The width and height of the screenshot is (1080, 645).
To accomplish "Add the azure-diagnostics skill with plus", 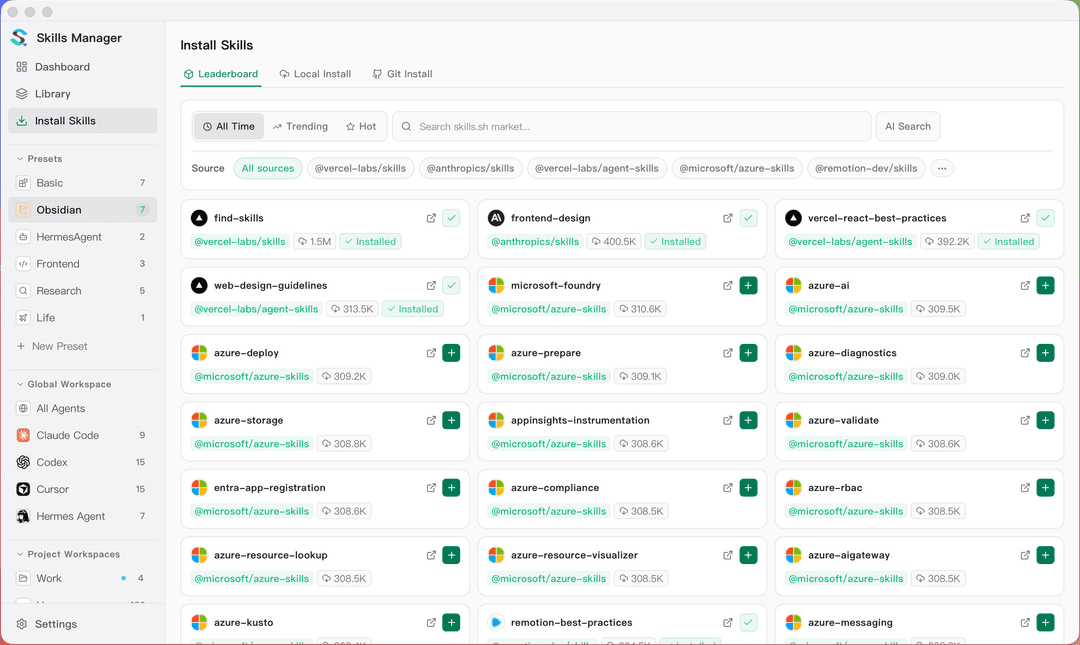I will (x=1046, y=353).
